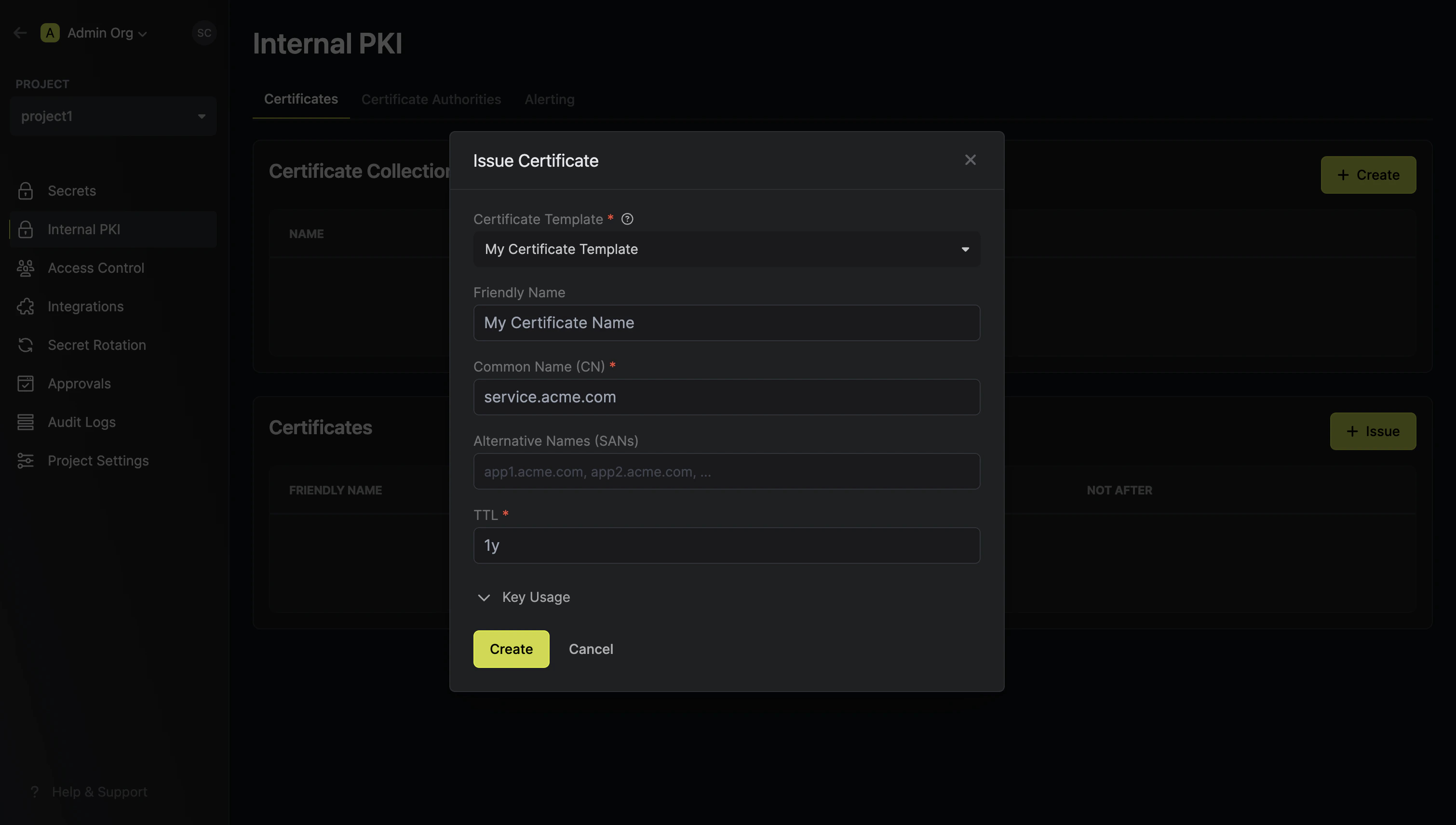Open the SC user avatar menu
Image resolution: width=1456 pixels, height=825 pixels.
204,33
